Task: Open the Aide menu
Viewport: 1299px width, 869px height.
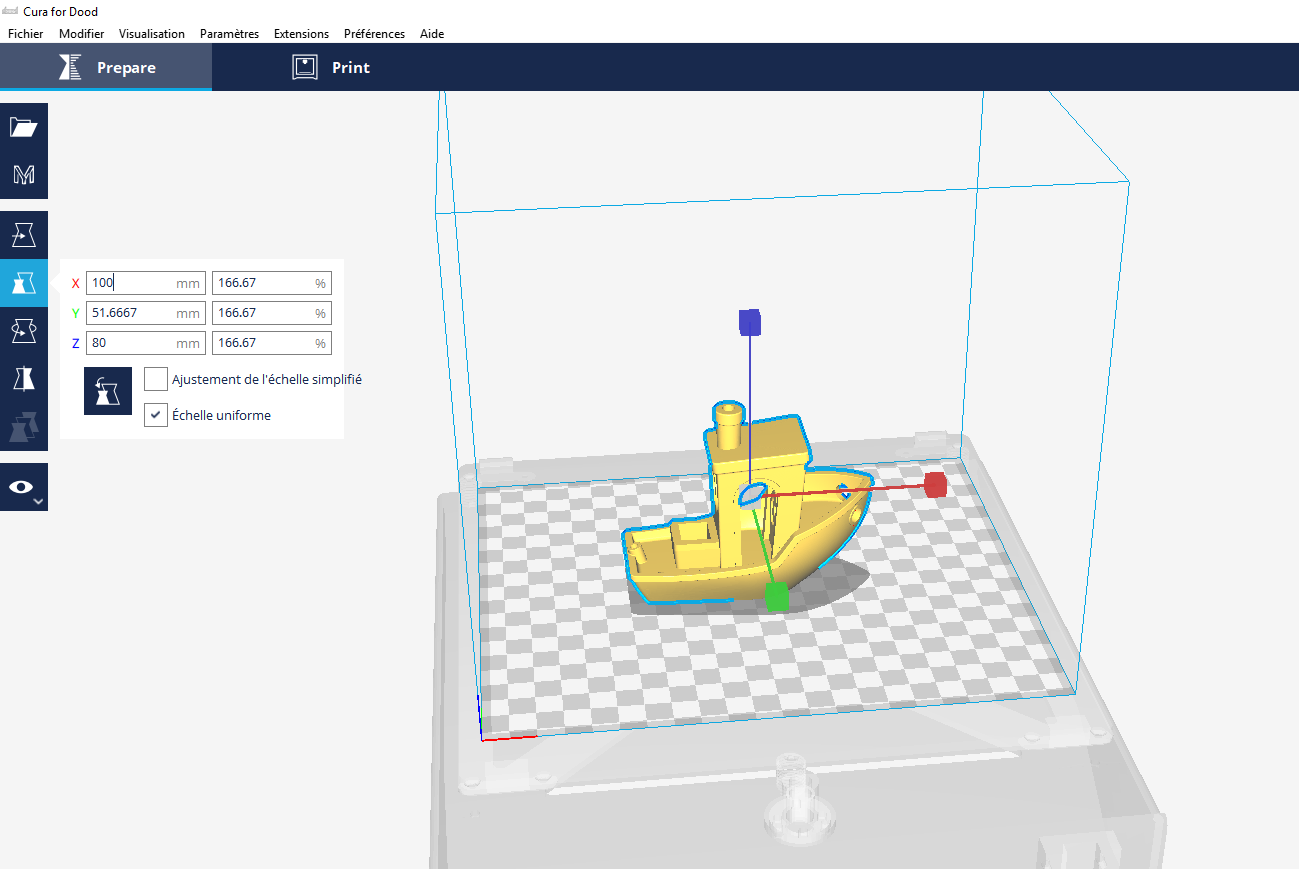Action: tap(432, 33)
